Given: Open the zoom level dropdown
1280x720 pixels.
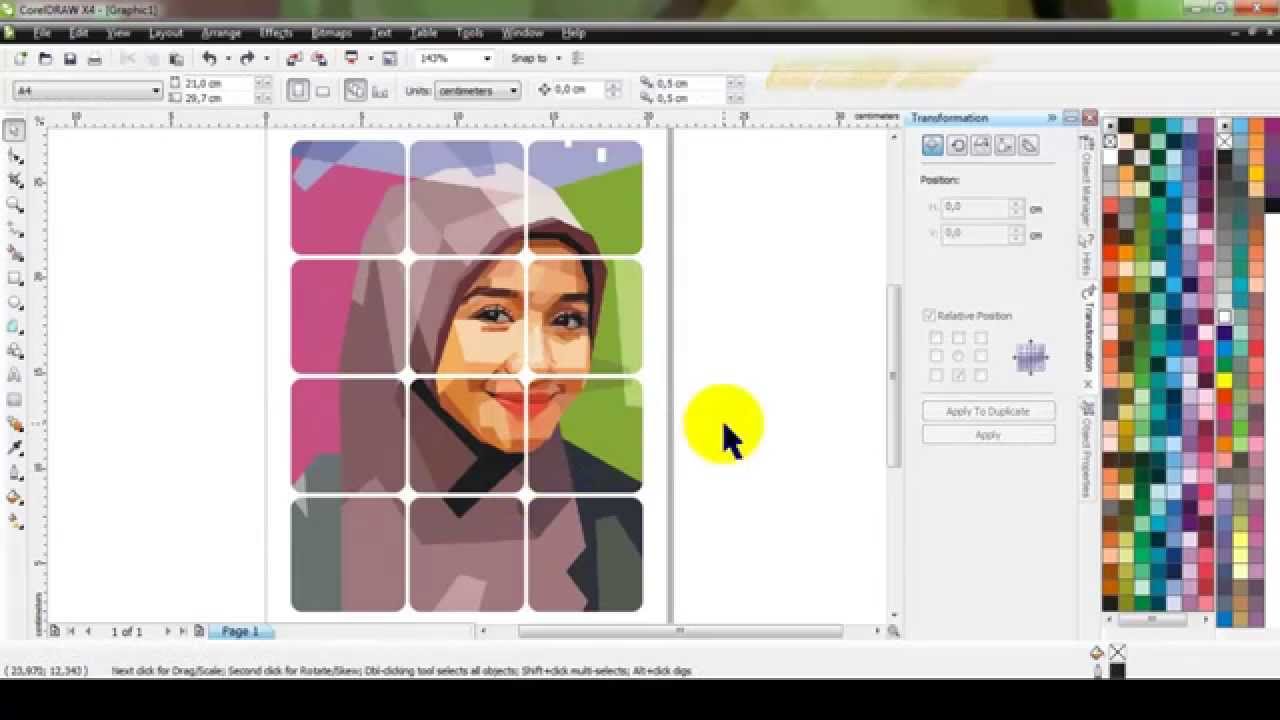Looking at the screenshot, I should [487, 59].
